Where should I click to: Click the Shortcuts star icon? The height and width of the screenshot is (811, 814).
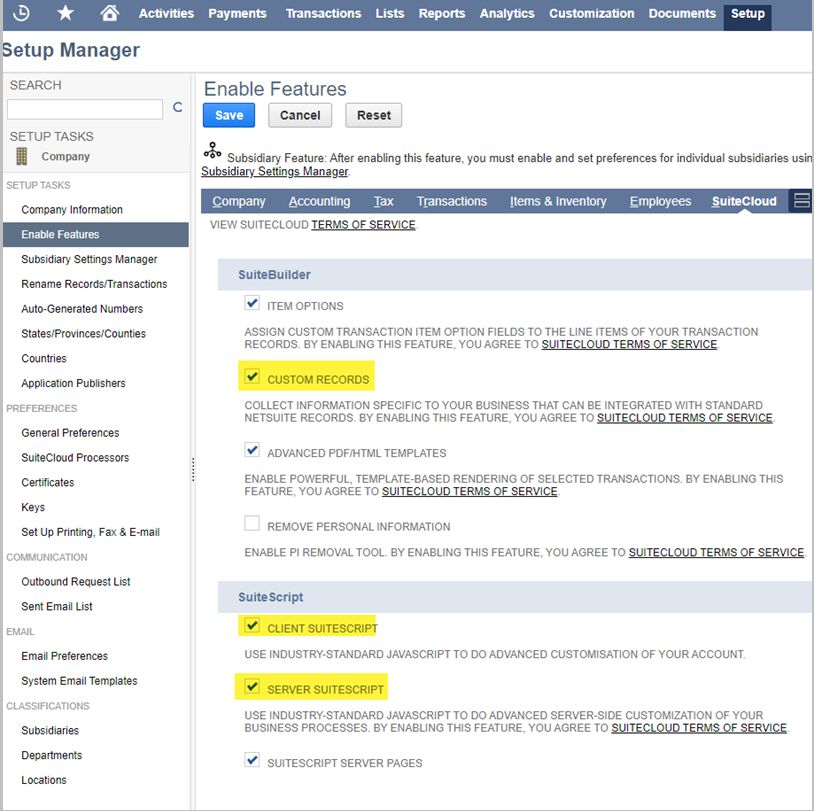(65, 12)
